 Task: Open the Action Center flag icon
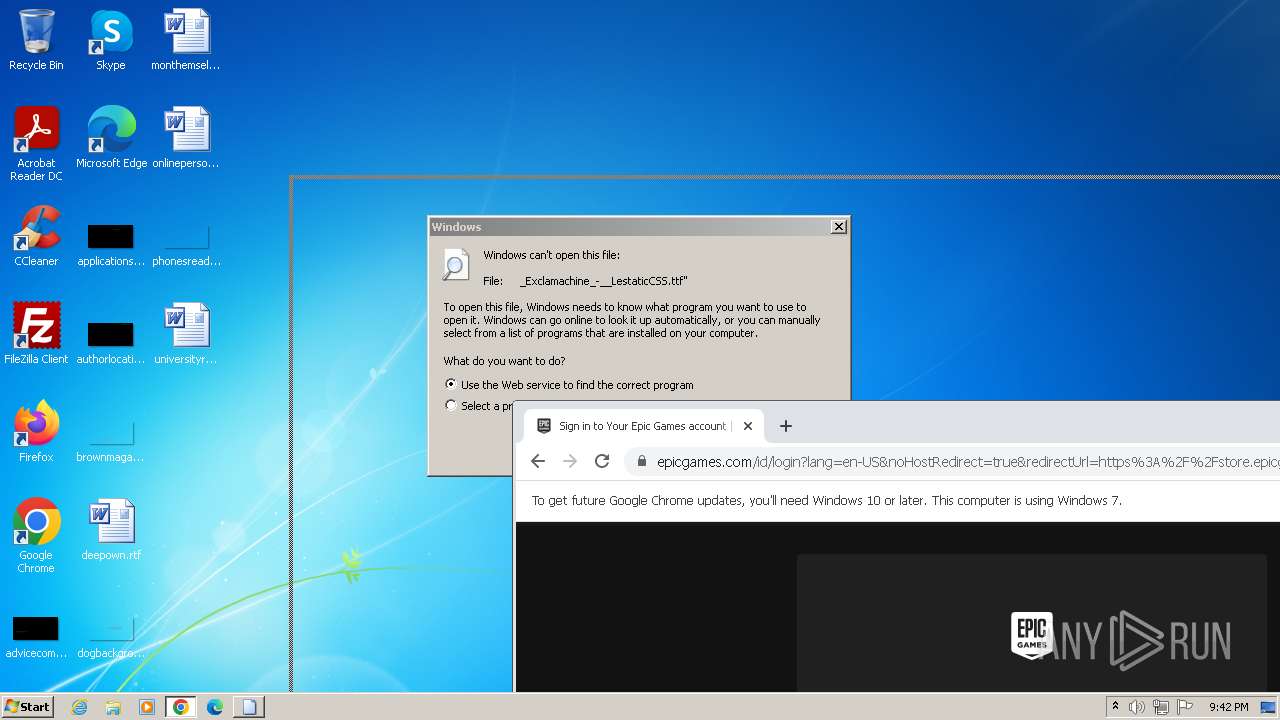tap(1185, 707)
